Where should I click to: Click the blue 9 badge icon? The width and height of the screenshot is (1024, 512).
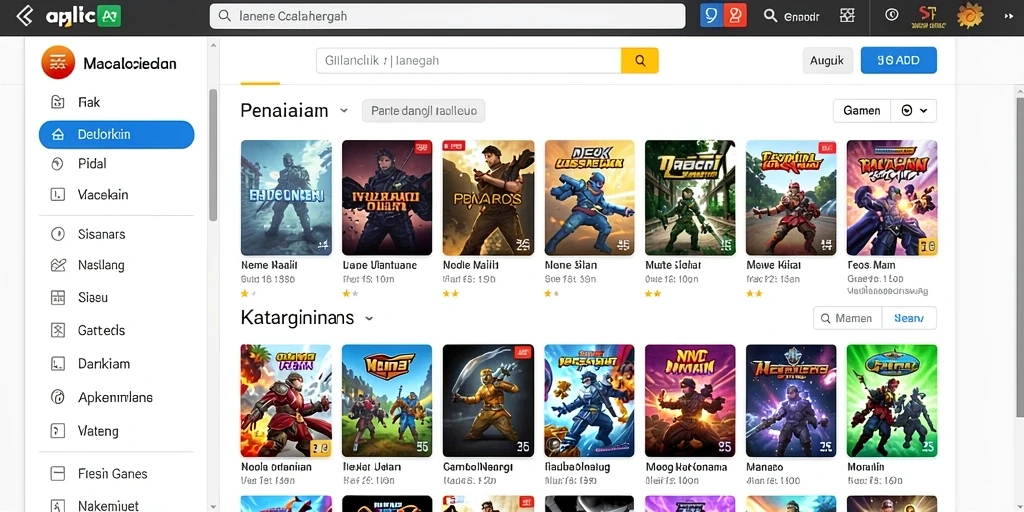(711, 16)
